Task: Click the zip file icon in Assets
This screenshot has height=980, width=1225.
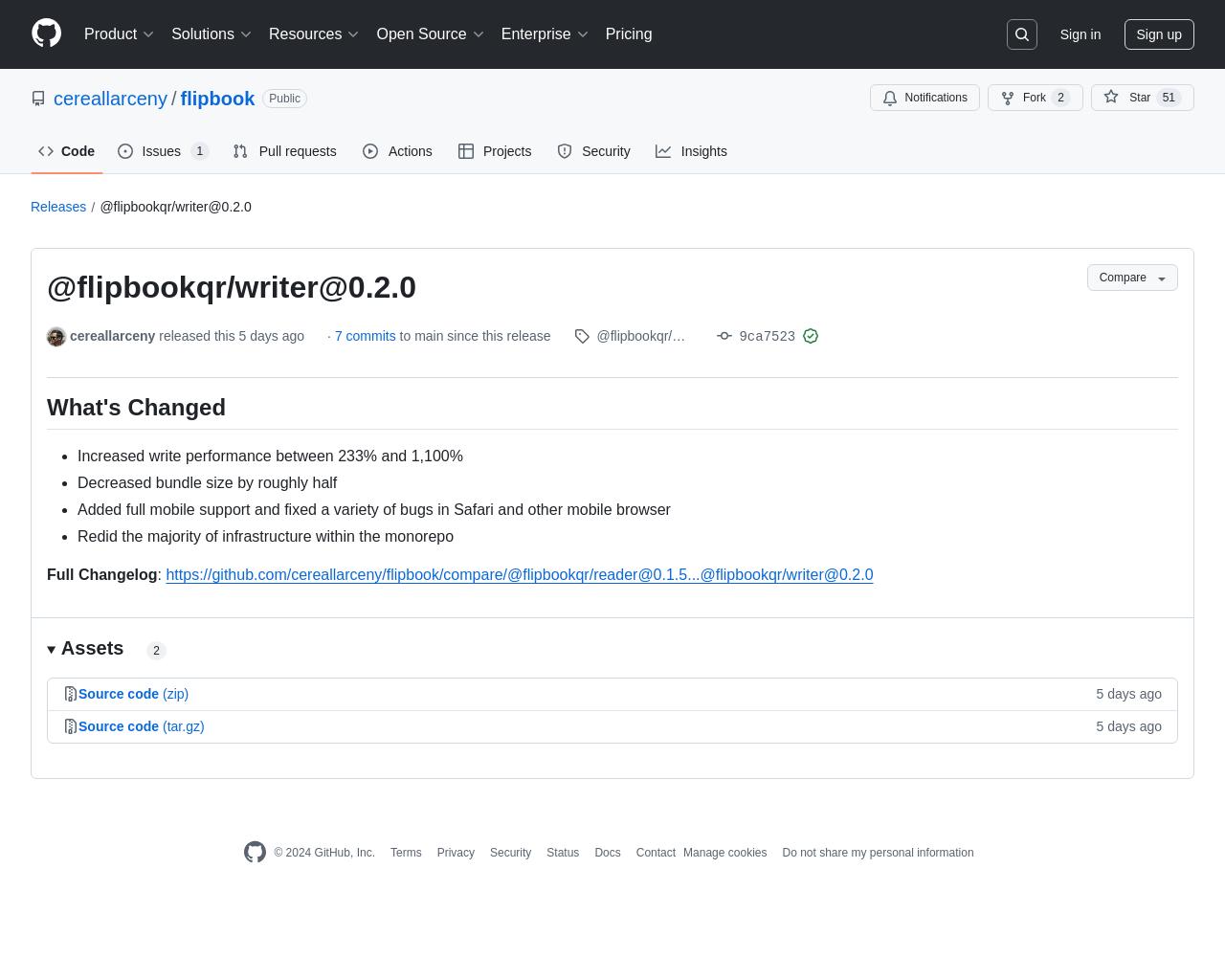Action: coord(71,694)
